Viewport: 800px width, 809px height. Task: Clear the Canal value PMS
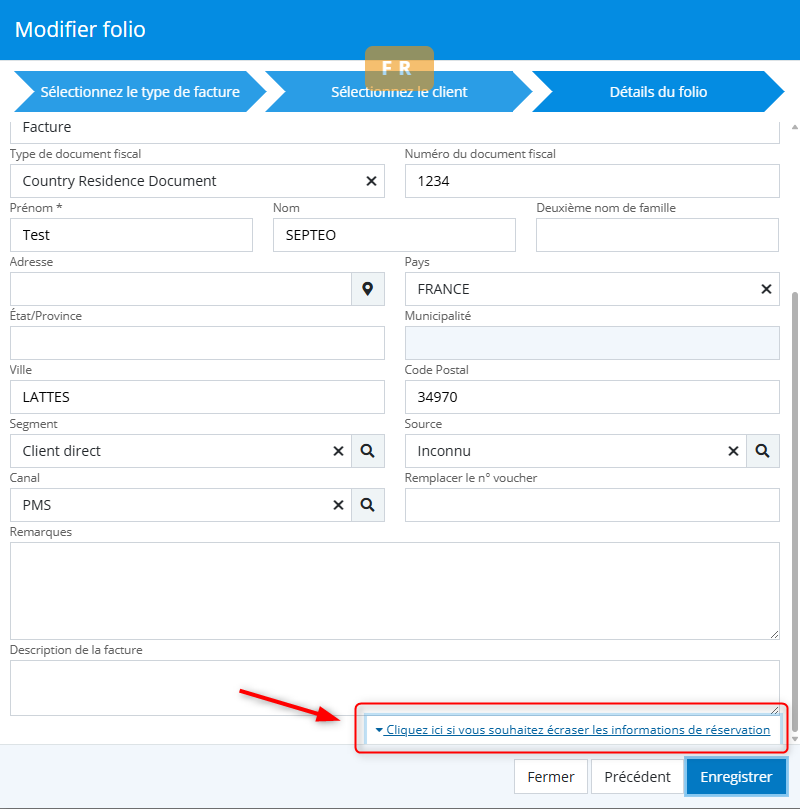click(338, 505)
